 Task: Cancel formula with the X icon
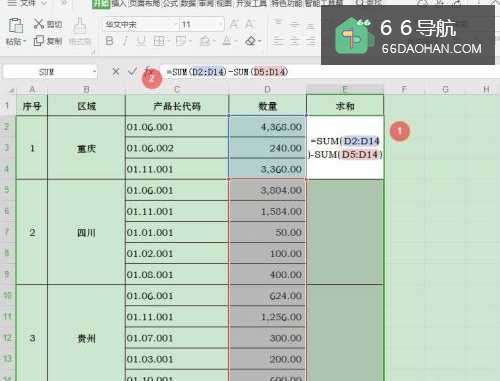click(x=115, y=71)
